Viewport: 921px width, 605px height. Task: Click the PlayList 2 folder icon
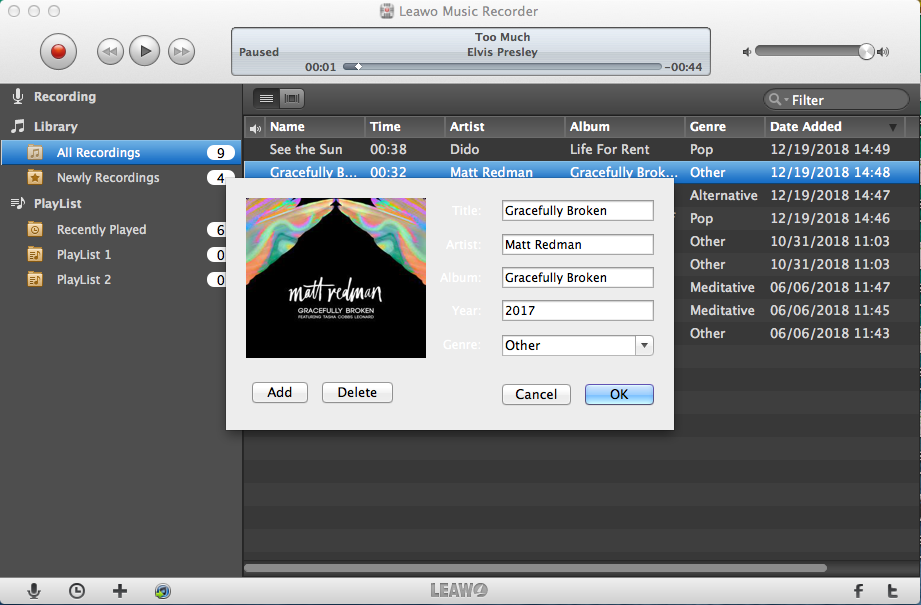click(x=35, y=280)
